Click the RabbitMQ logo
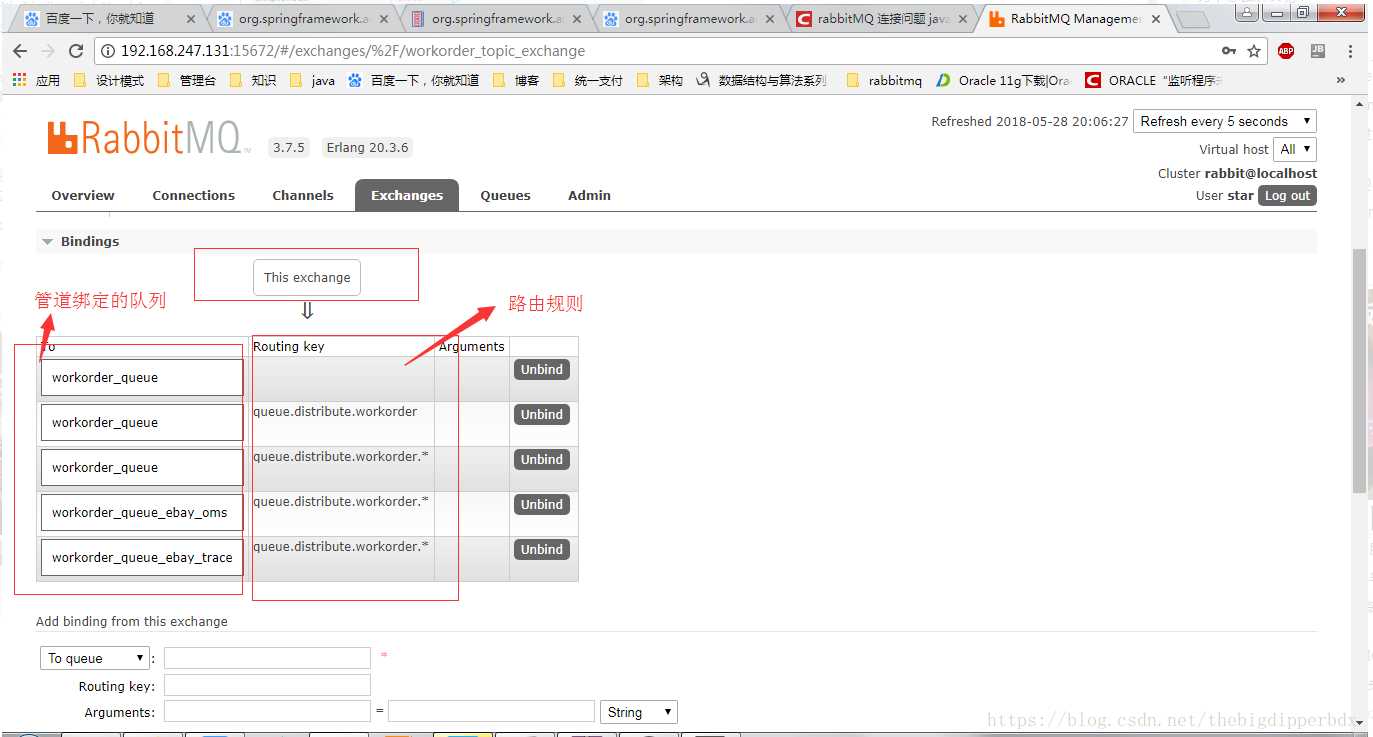The height and width of the screenshot is (737, 1373). (x=148, y=138)
